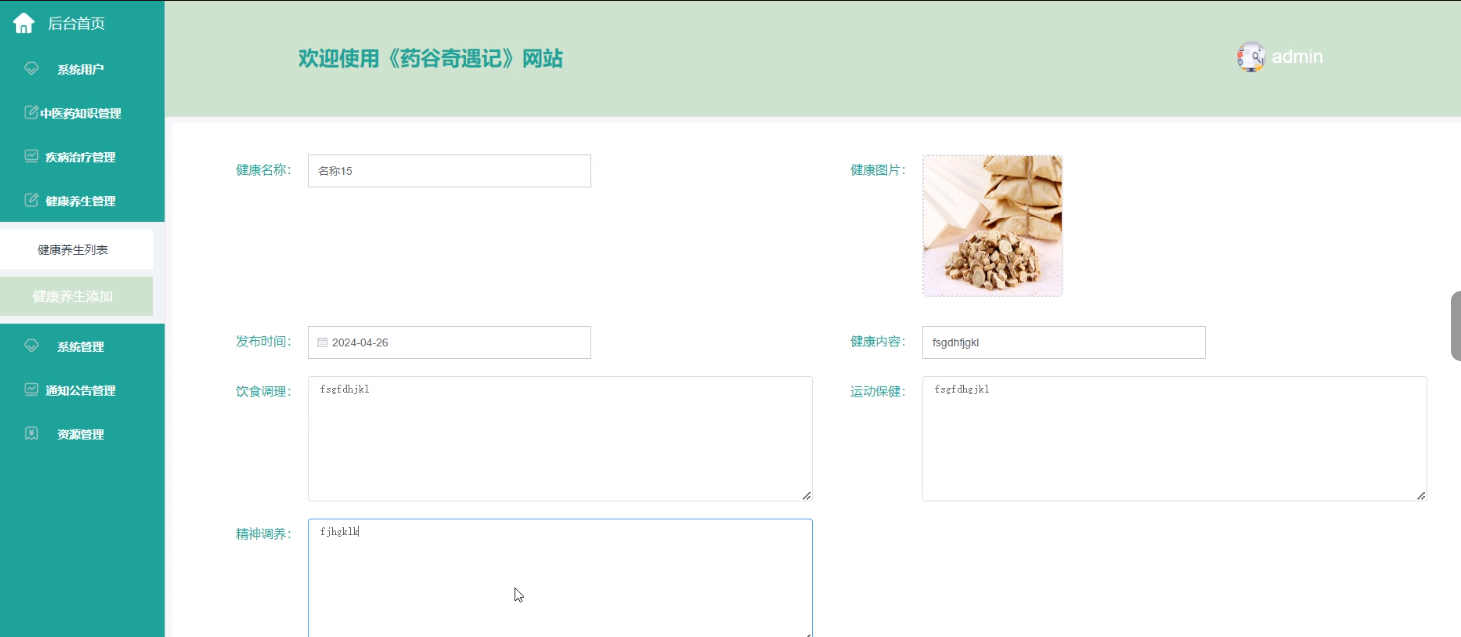Click the chart icon next to 通知公告管理
This screenshot has width=1461, height=637.
click(x=31, y=390)
